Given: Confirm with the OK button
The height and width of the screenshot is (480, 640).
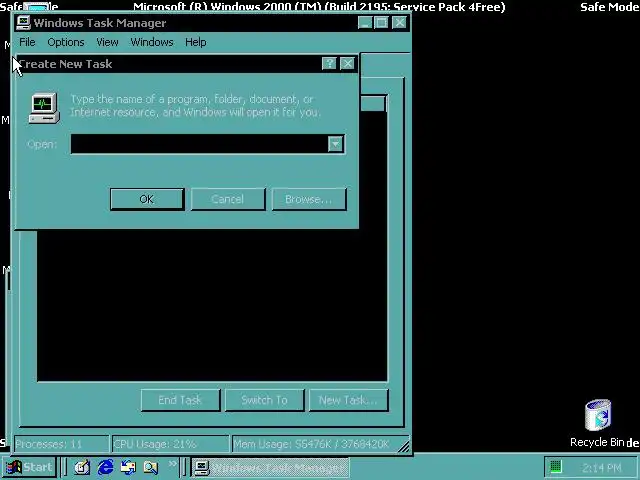Looking at the screenshot, I should (147, 199).
